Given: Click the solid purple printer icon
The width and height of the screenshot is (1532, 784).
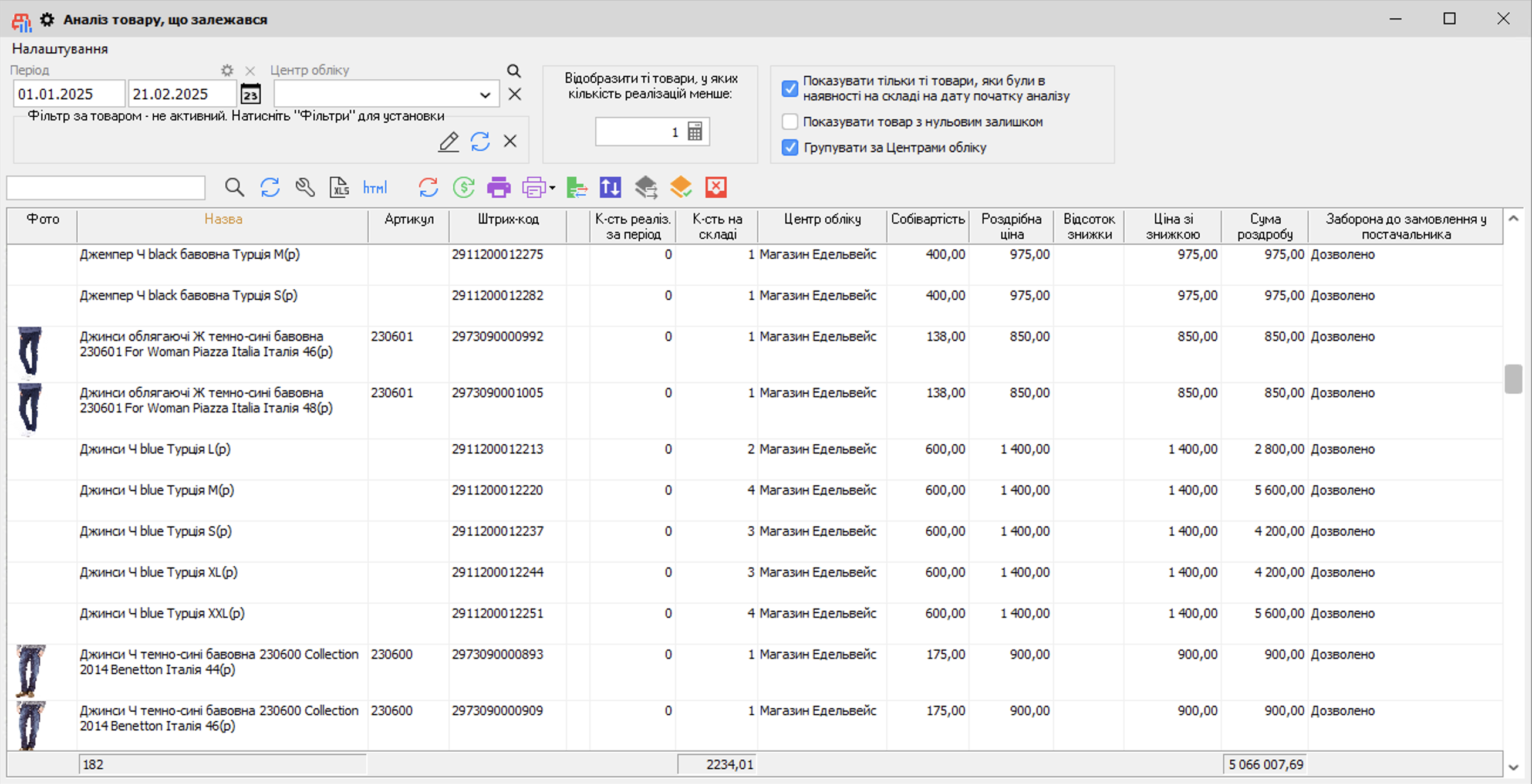Looking at the screenshot, I should [498, 187].
